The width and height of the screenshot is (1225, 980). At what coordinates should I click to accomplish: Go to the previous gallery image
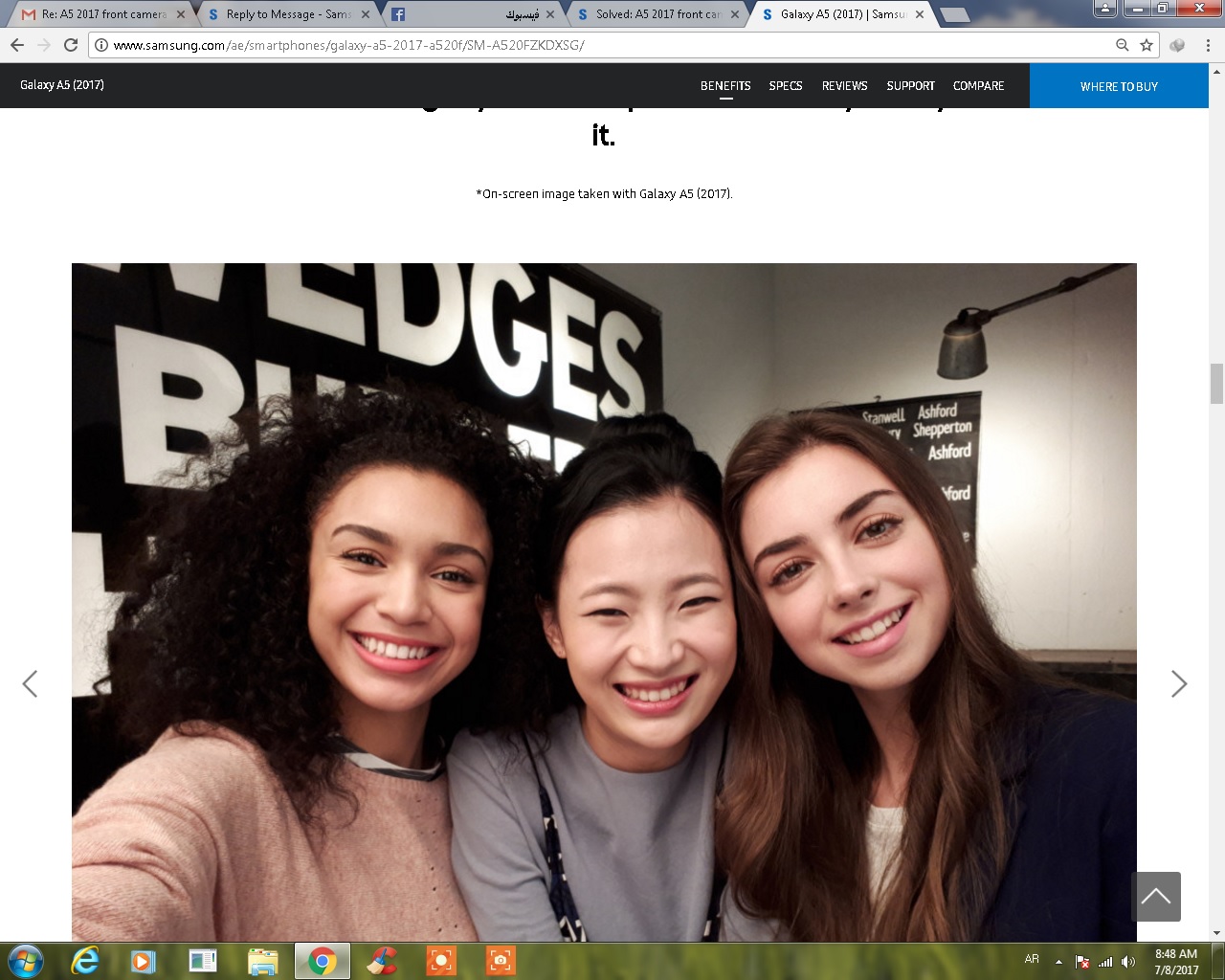click(30, 683)
